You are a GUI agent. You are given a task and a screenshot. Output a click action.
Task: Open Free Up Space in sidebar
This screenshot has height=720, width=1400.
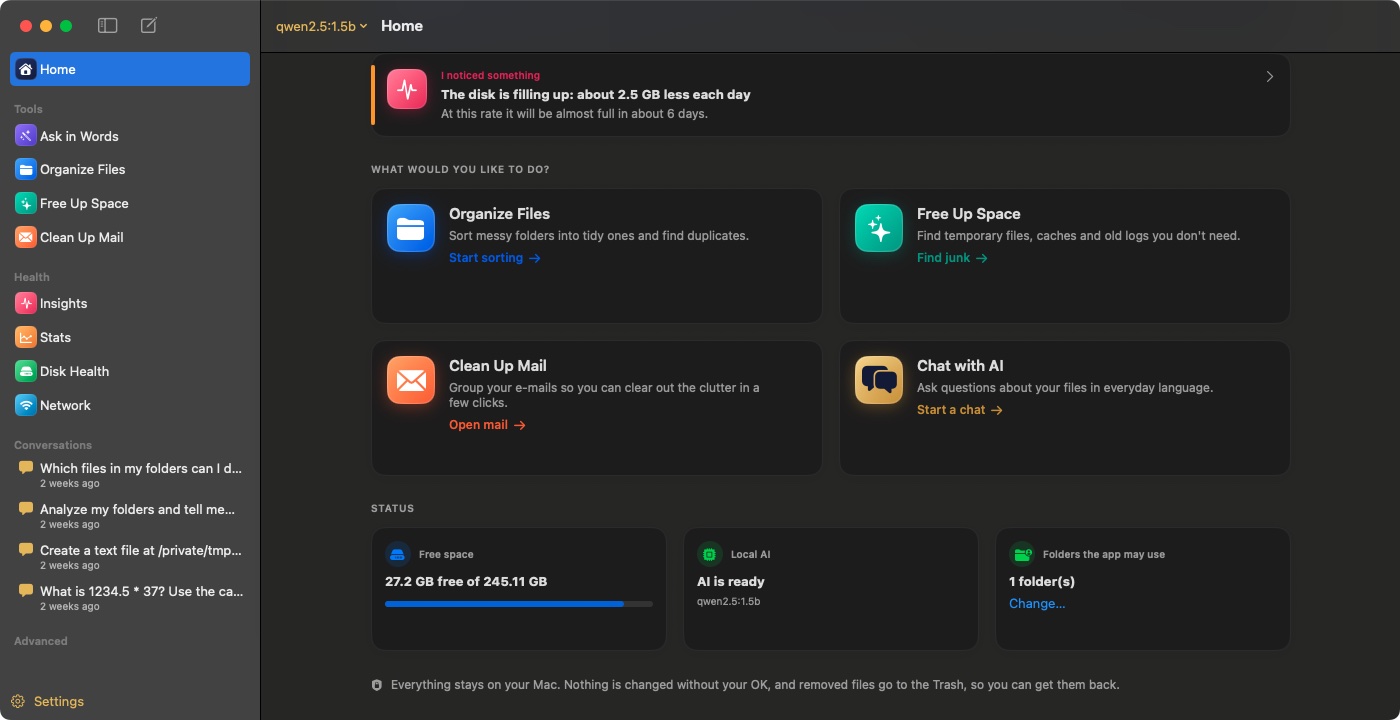point(130,203)
